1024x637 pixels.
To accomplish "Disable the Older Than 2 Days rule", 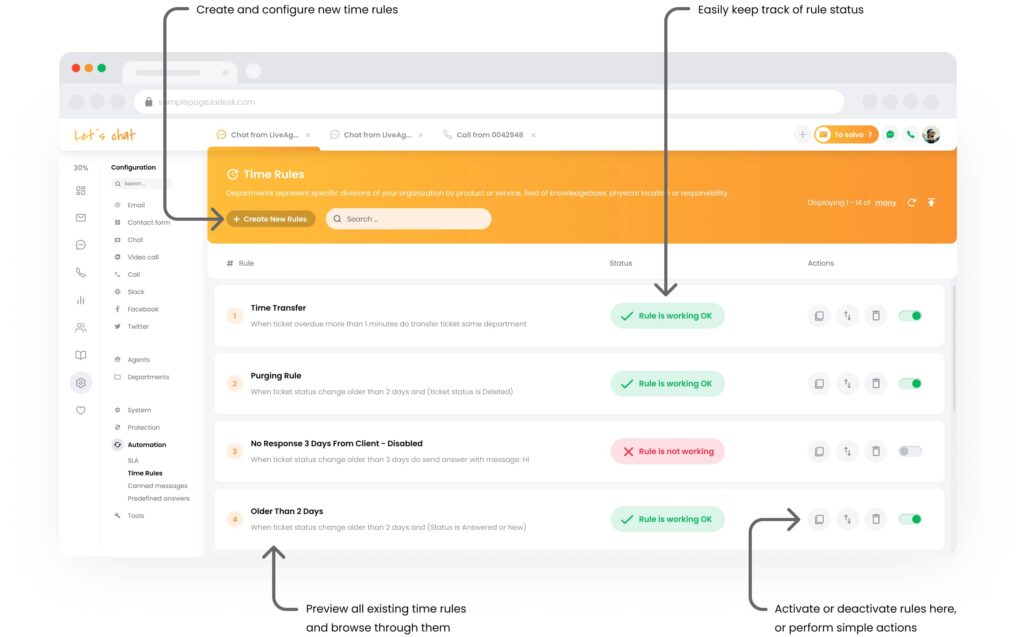I will click(x=910, y=519).
